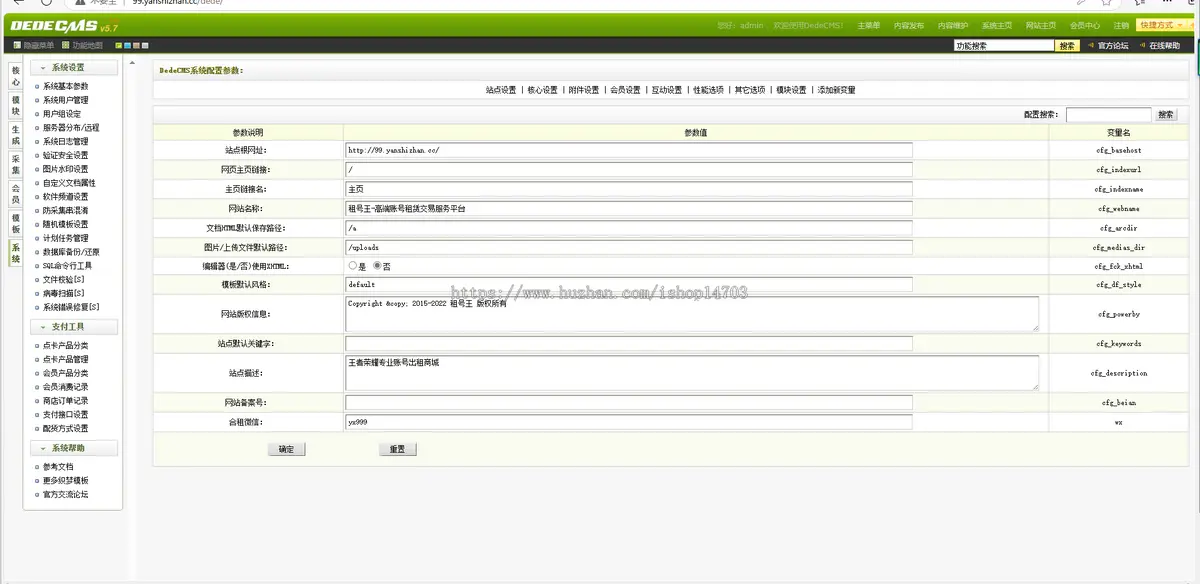
Task: Switch to the 系统 vertical tab
Action: click(15, 253)
